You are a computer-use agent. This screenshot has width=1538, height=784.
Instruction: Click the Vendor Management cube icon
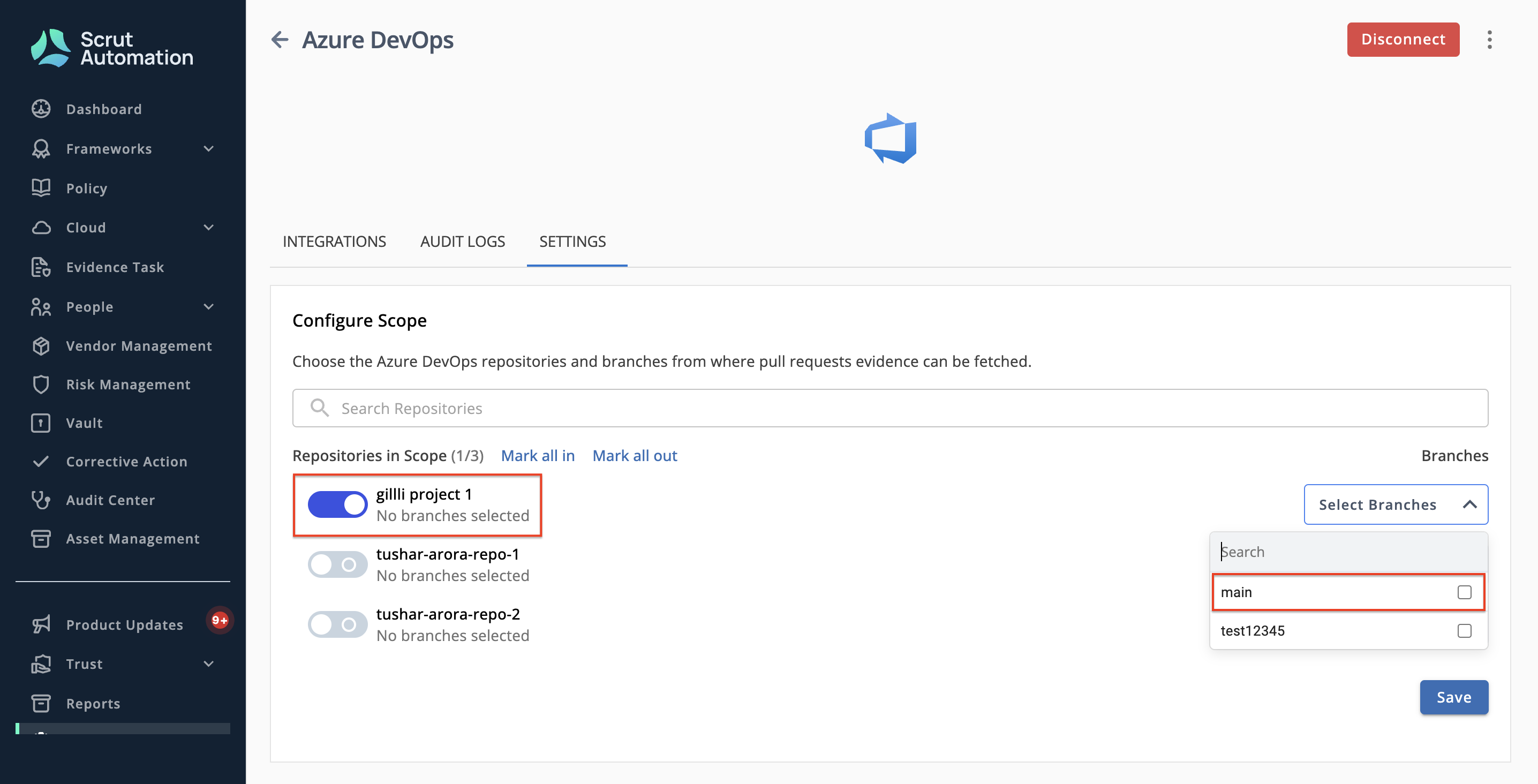tap(41, 346)
